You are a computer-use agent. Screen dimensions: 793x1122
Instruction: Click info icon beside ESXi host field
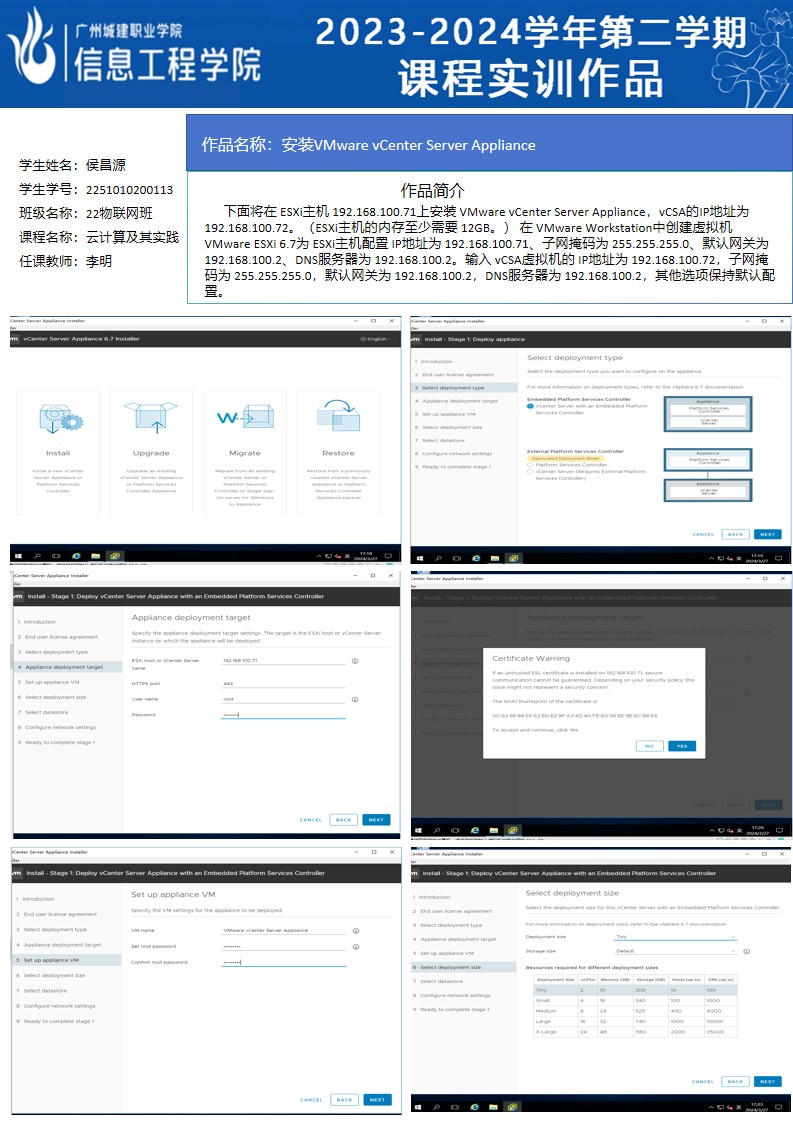click(355, 661)
